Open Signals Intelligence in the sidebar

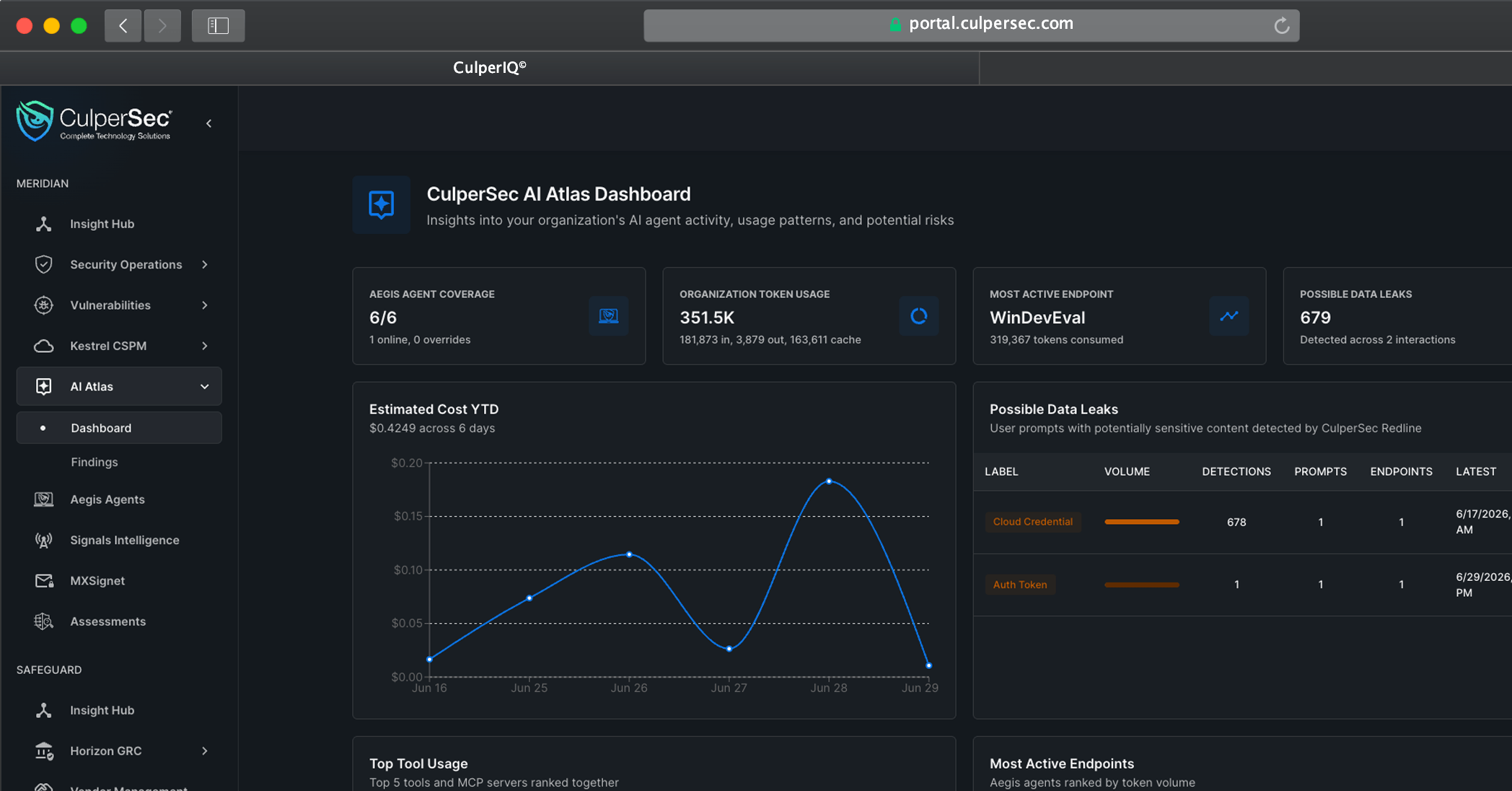tap(125, 540)
